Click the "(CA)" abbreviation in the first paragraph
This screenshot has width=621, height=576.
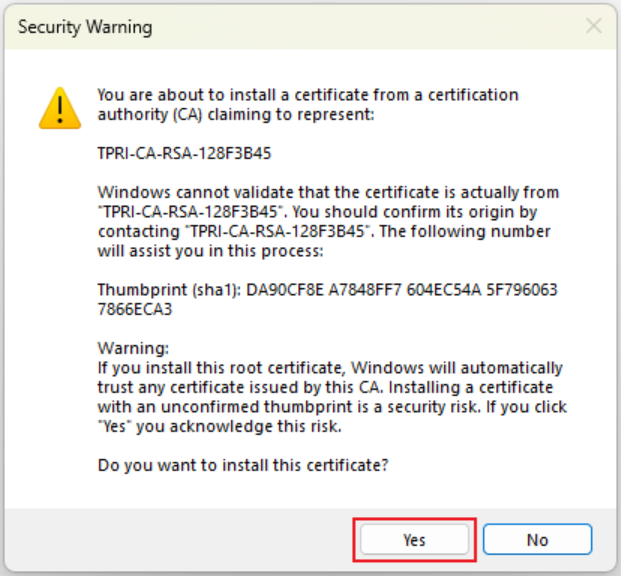187,114
